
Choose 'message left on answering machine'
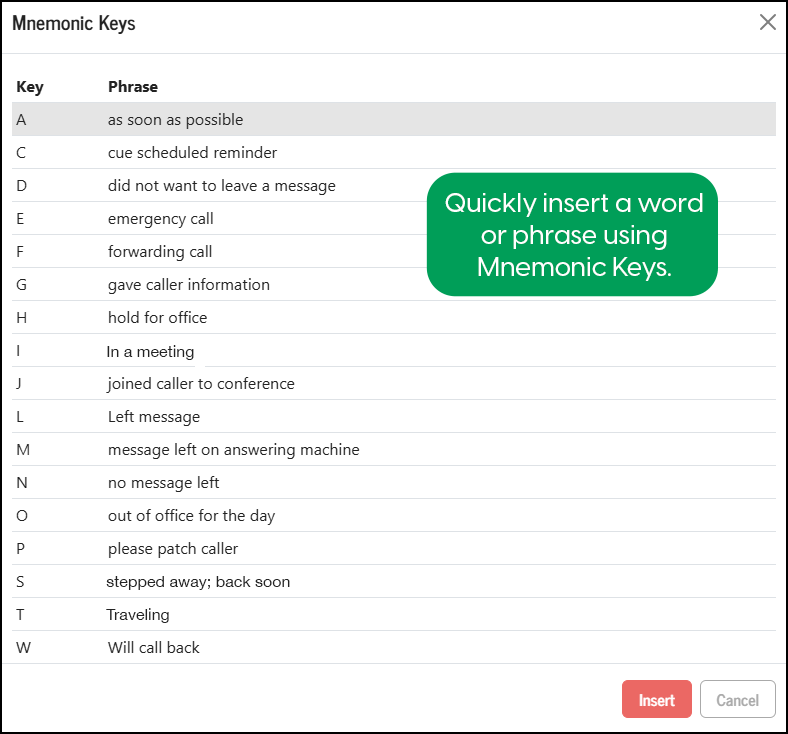pyautogui.click(x=234, y=450)
